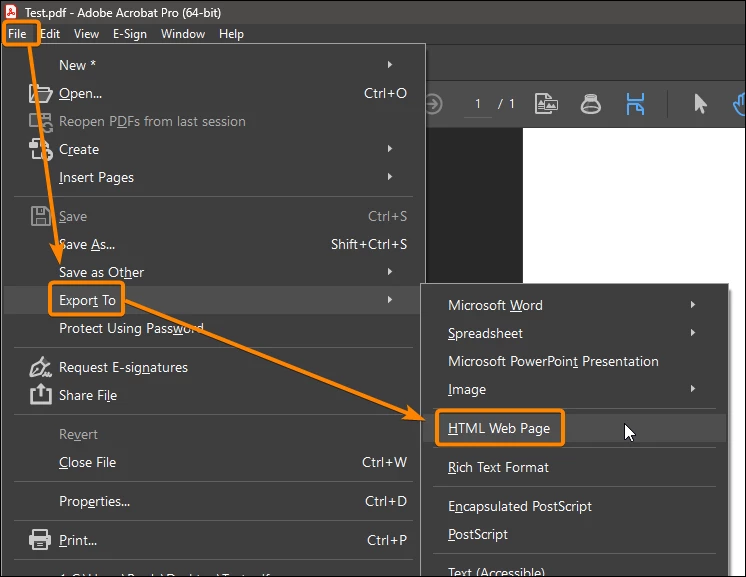The height and width of the screenshot is (577, 746).
Task: Expand the Export To submenu arrow
Action: pos(390,299)
